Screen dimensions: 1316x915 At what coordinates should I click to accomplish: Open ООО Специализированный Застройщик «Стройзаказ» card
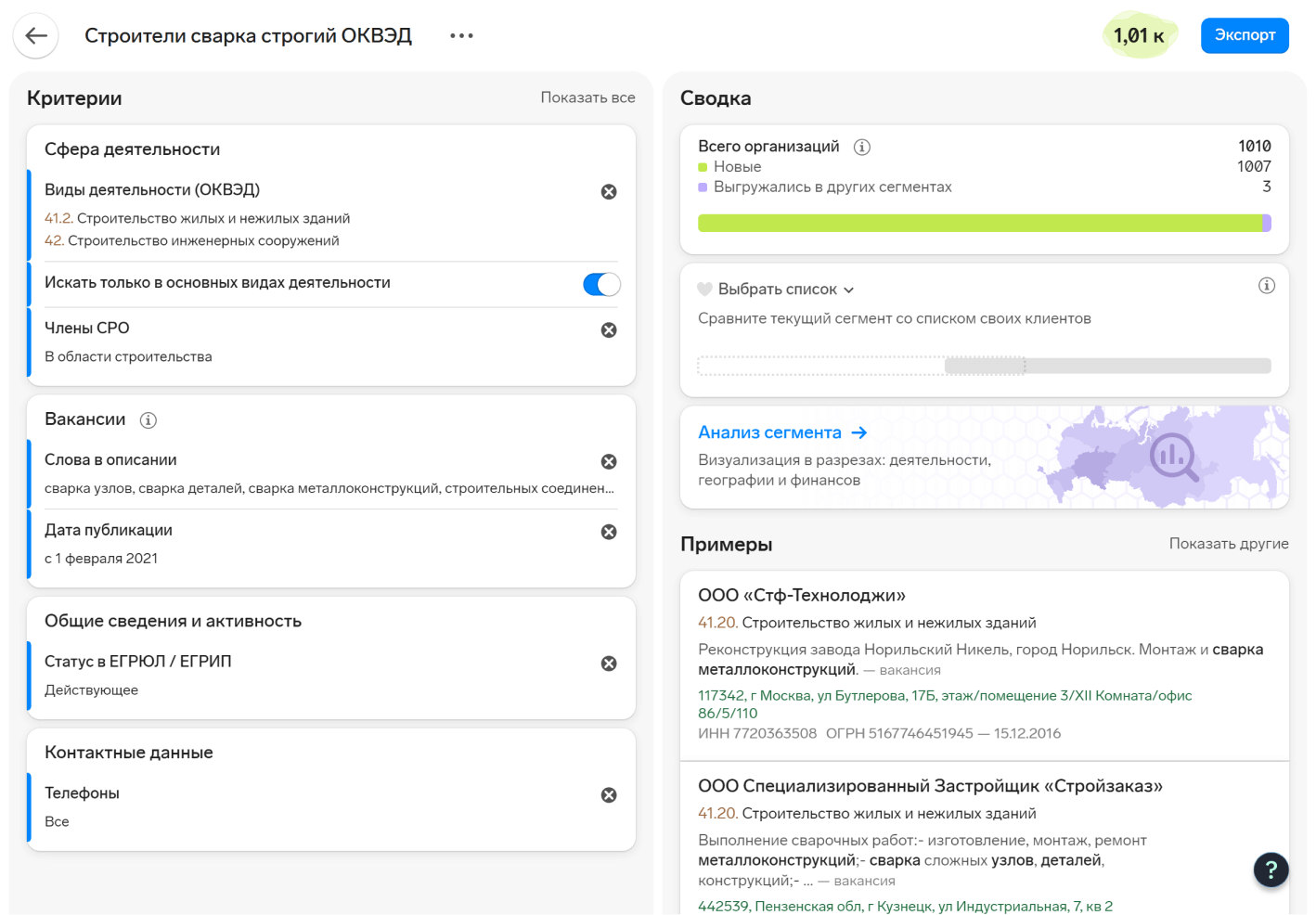click(x=930, y=786)
